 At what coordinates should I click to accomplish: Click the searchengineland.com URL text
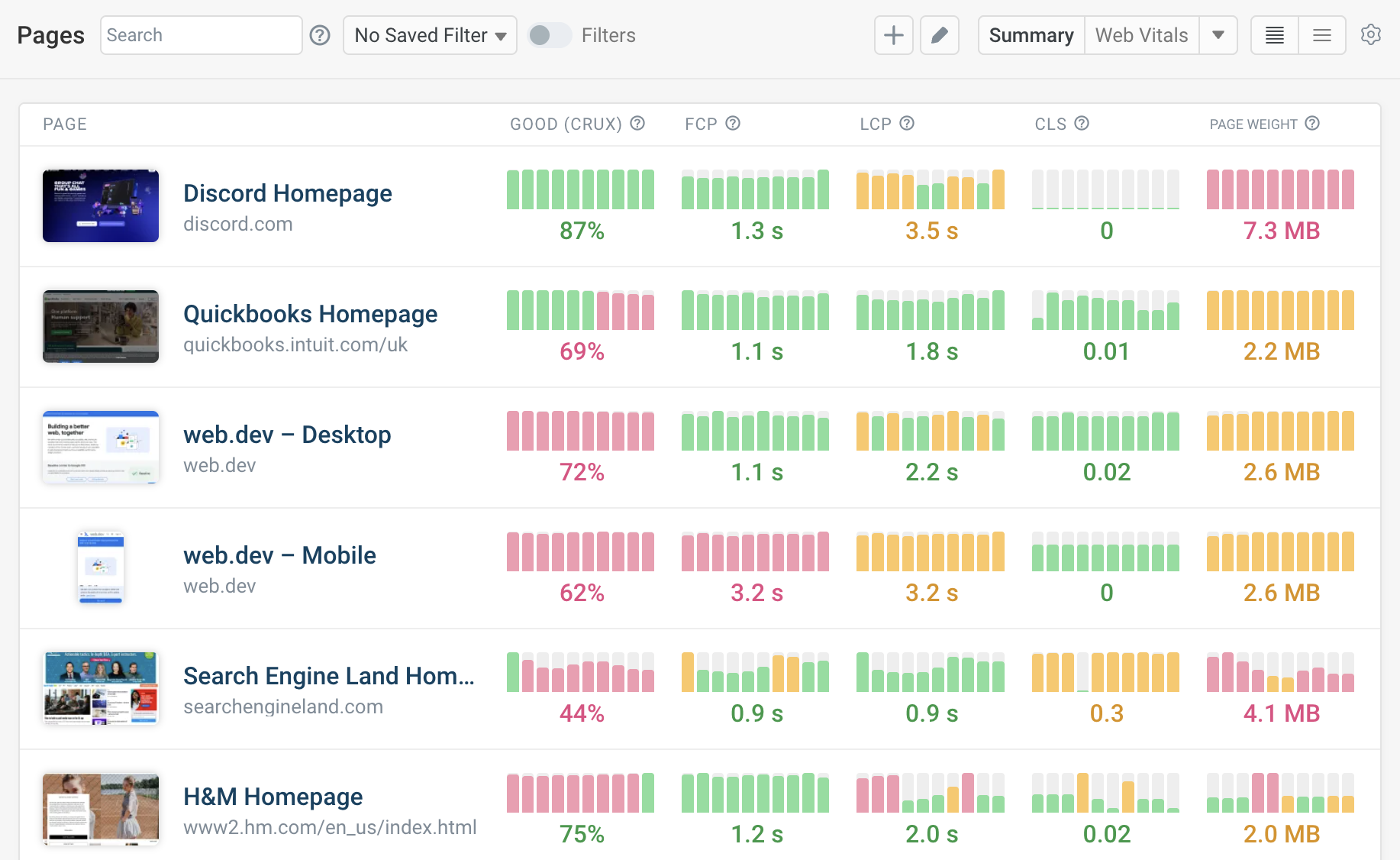pos(283,706)
